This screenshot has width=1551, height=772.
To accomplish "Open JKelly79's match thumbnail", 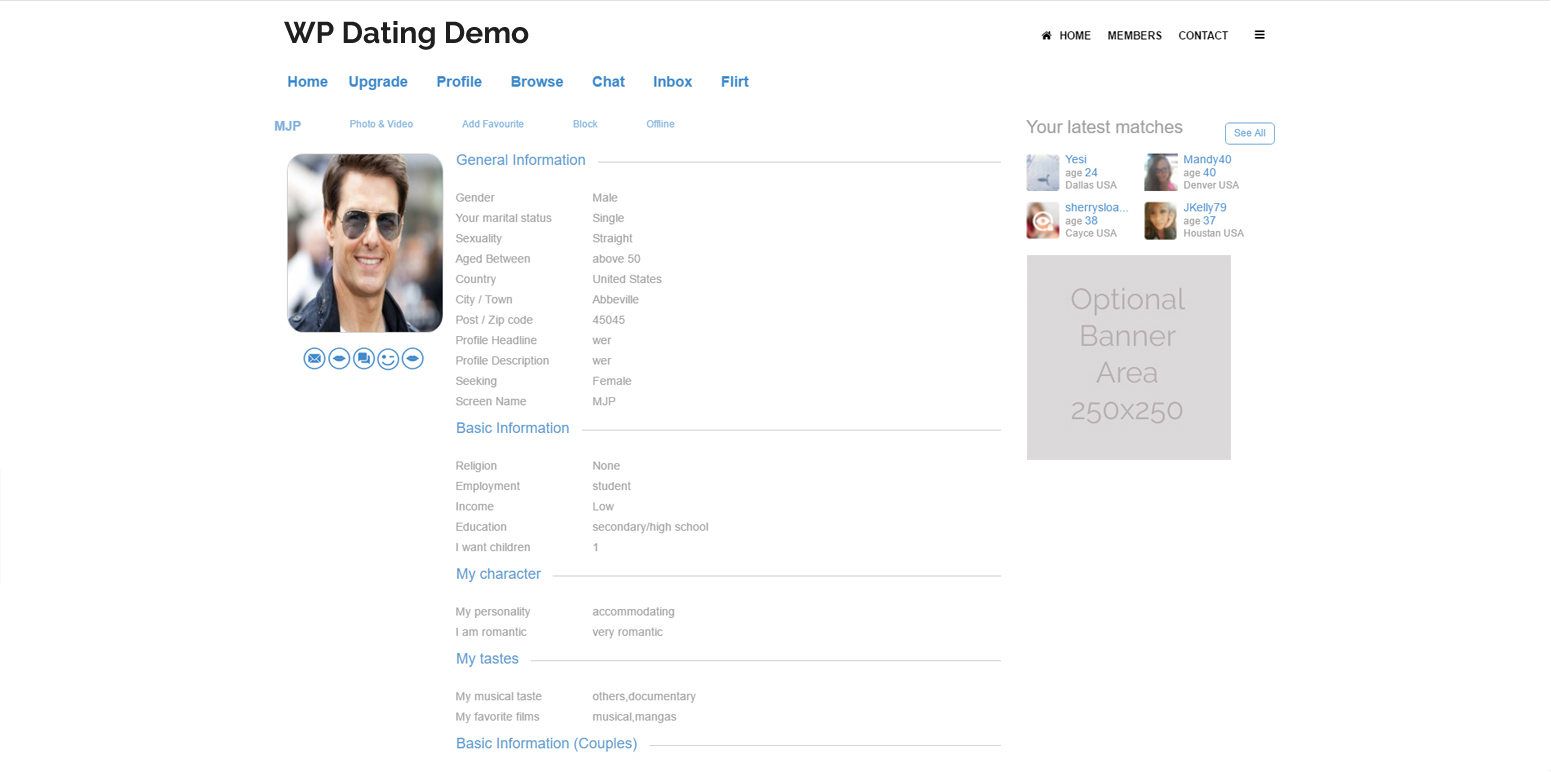I will point(1161,221).
